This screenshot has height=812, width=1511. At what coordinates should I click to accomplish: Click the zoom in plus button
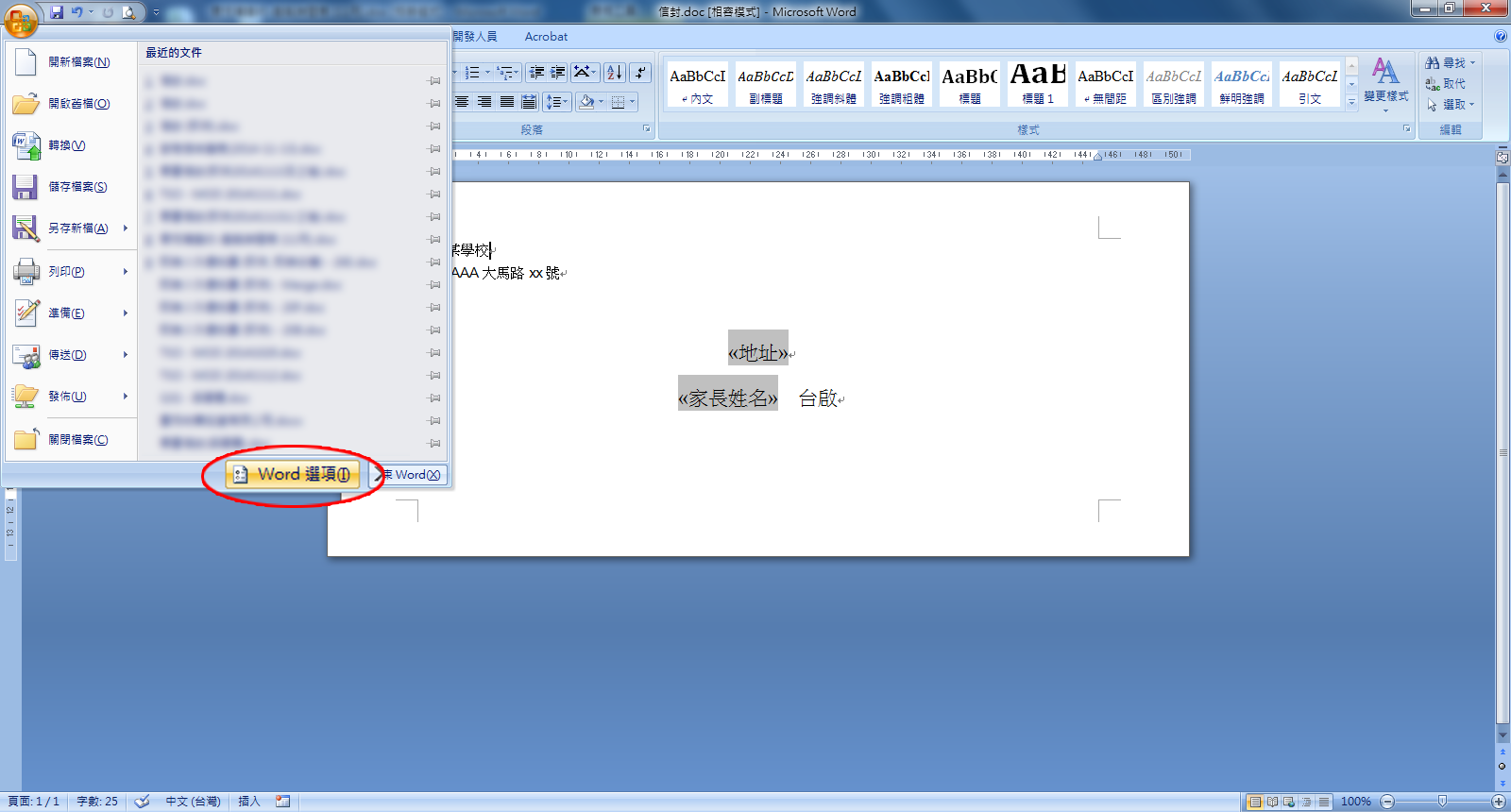(1499, 802)
